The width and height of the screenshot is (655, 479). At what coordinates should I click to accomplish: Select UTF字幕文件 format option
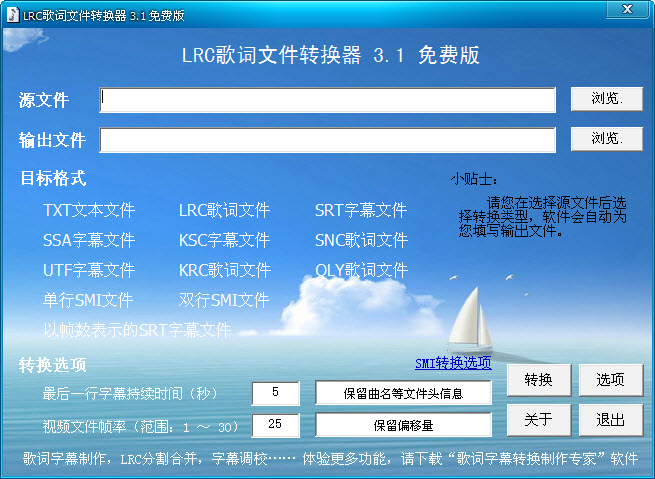point(89,271)
